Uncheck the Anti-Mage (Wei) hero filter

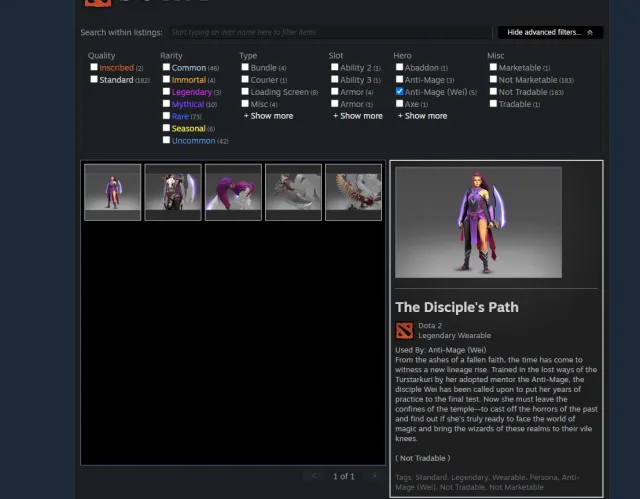(x=400, y=91)
